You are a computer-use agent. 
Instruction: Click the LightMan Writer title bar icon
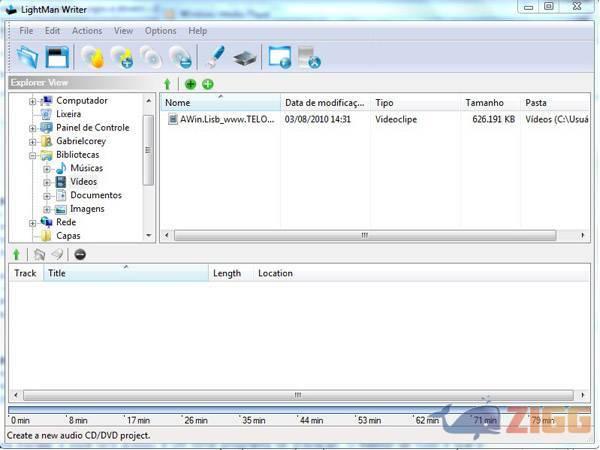pos(11,10)
